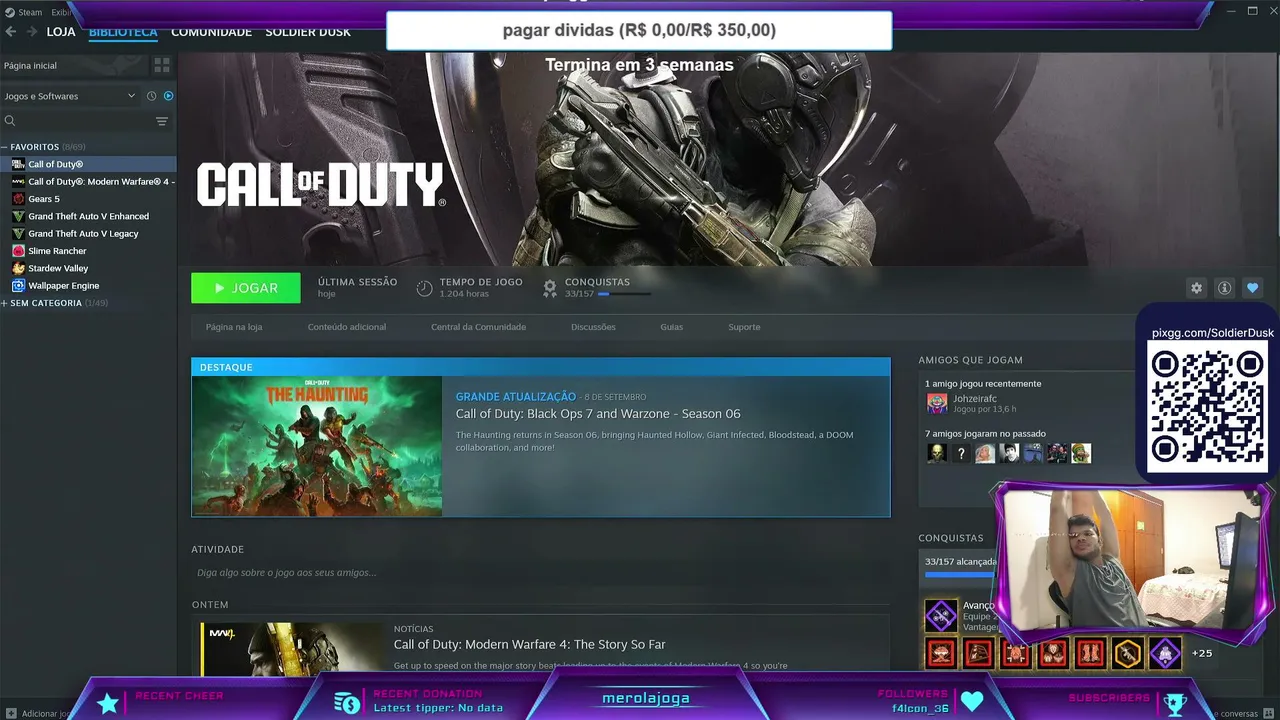
Task: Click the skull avatar friend
Action: [937, 454]
